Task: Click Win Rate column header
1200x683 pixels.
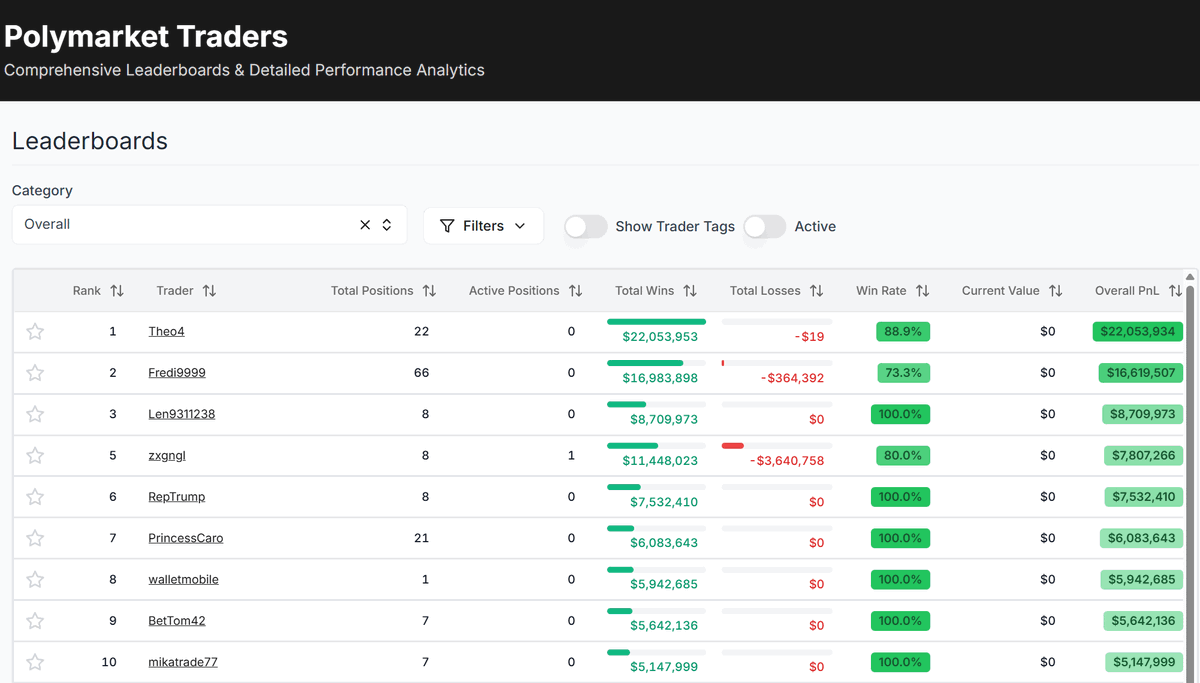Action: coord(881,291)
